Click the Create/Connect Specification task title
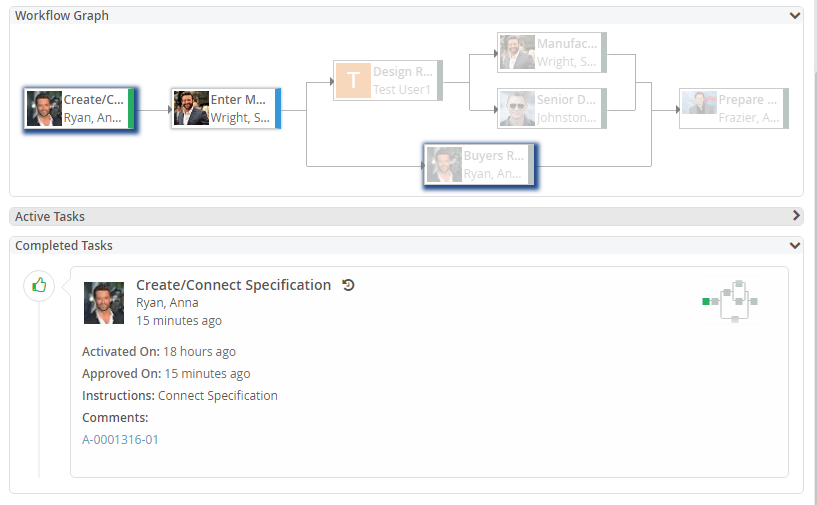 pyautogui.click(x=233, y=285)
